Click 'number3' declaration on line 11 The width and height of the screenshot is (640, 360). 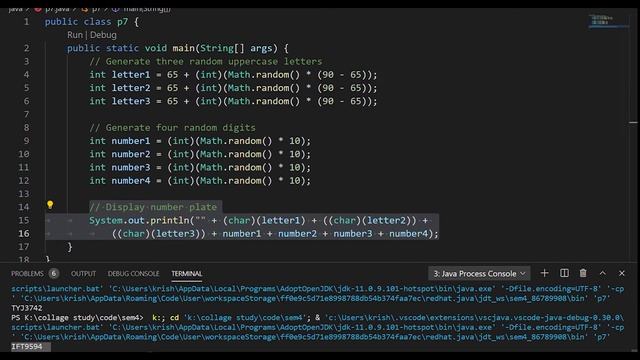131,167
